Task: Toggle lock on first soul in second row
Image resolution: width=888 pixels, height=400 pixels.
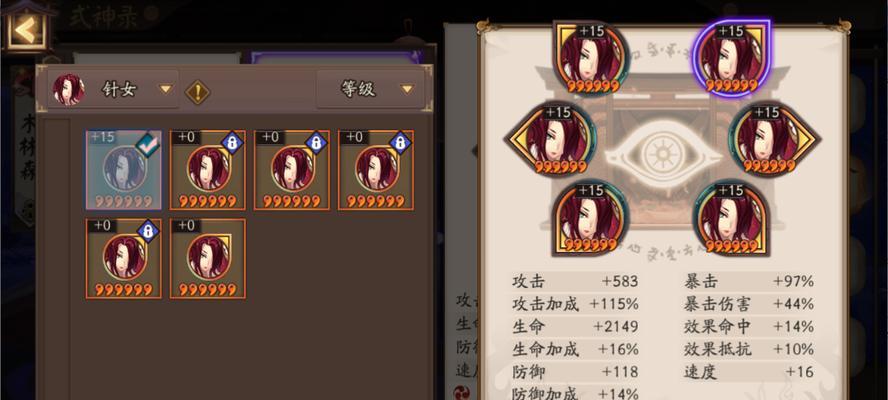Action: pyautogui.click(x=148, y=231)
